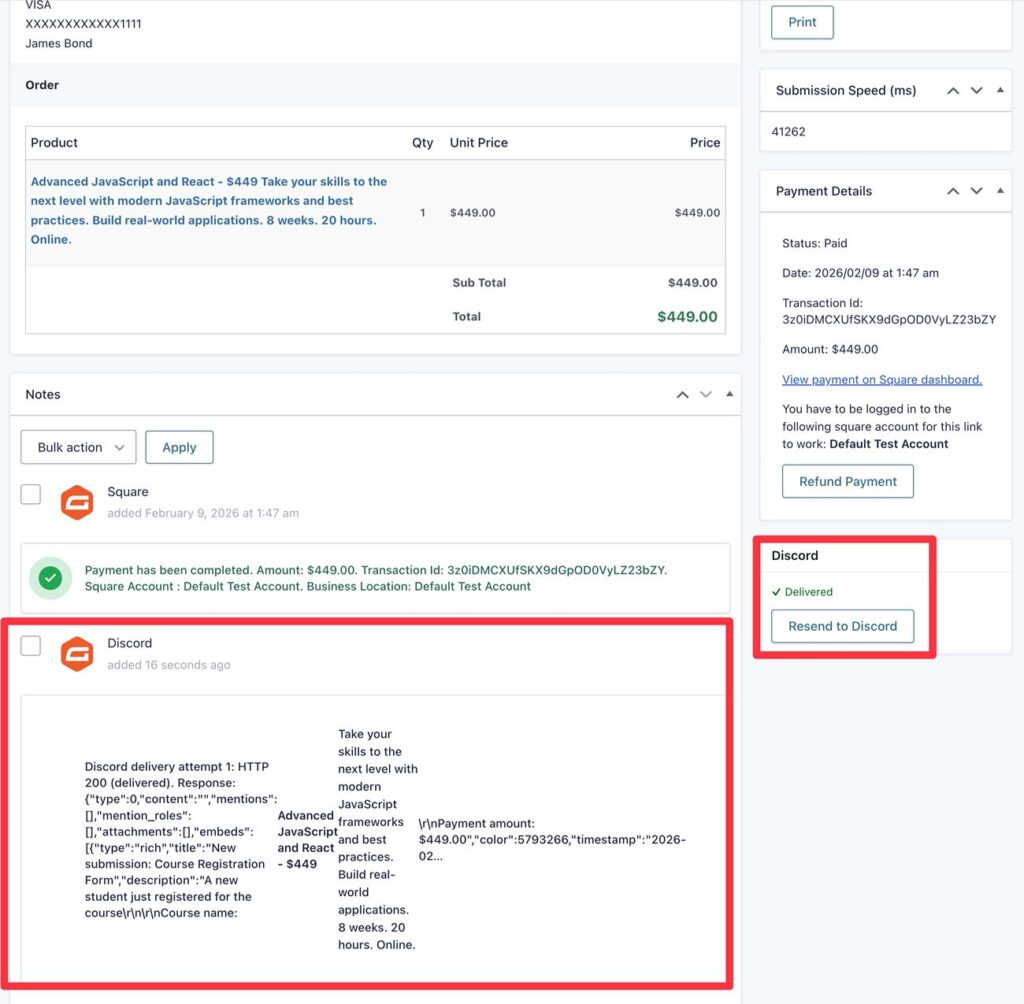Move Payment Details panel down
Viewport: 1024px width, 1004px height.
(976, 191)
